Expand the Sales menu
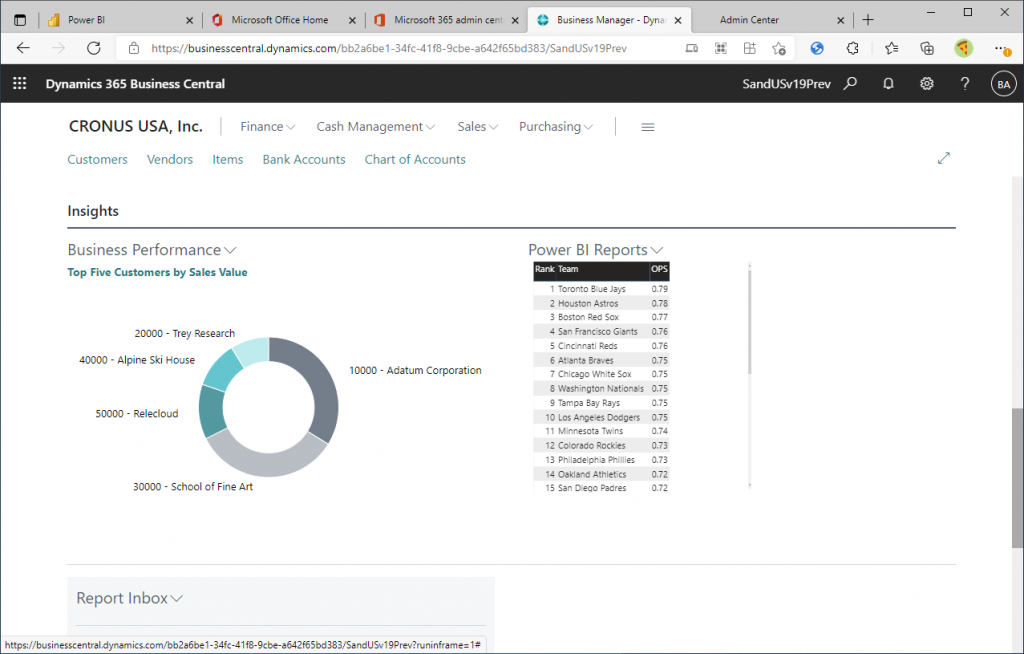 [x=477, y=127]
